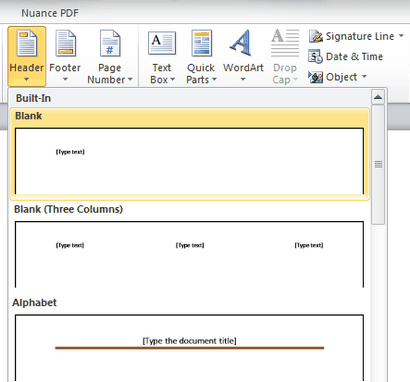The height and width of the screenshot is (382, 410).
Task: Insert a Text Box via its icon
Action: [162, 43]
